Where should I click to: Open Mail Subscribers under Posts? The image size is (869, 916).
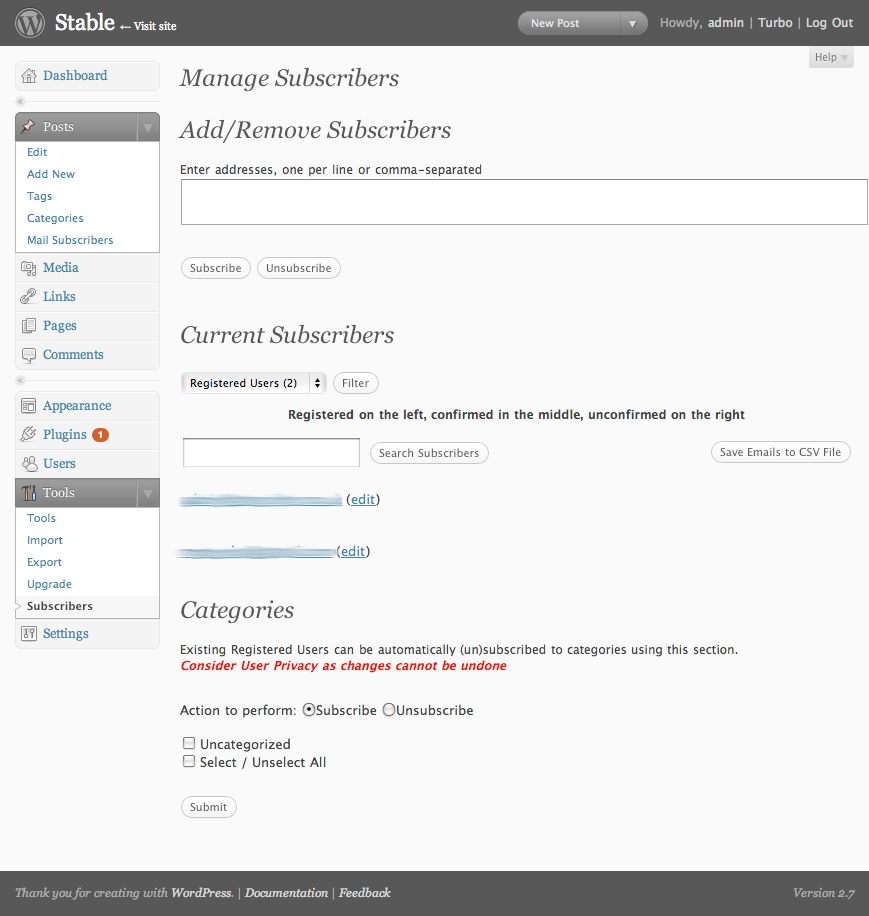click(70, 240)
